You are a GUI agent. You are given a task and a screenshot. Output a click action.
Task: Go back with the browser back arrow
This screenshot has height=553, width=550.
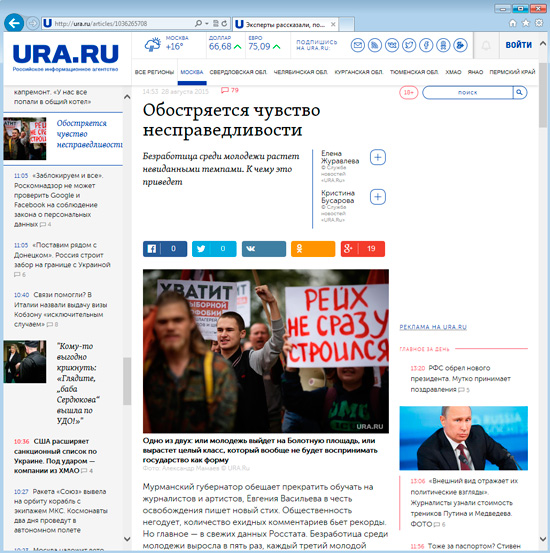[14, 23]
